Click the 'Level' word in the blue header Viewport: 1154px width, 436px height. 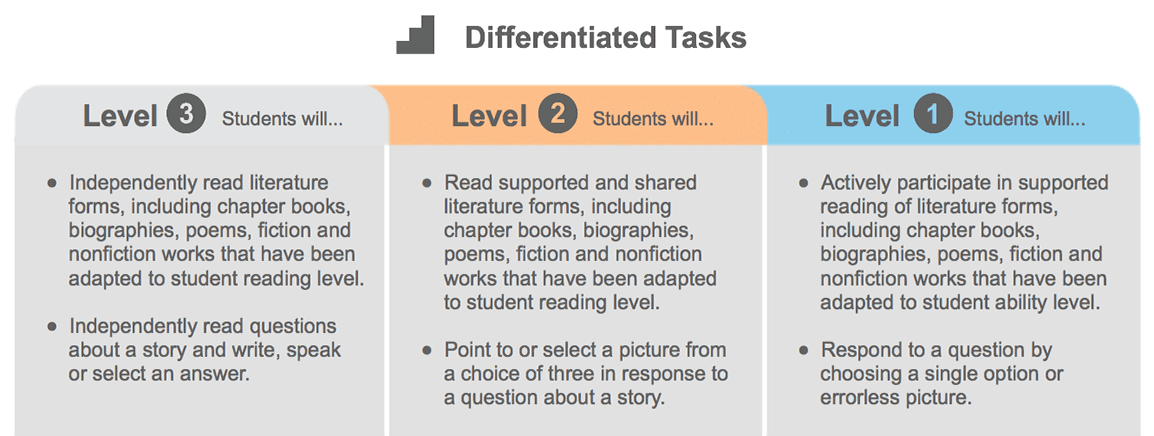(x=862, y=116)
